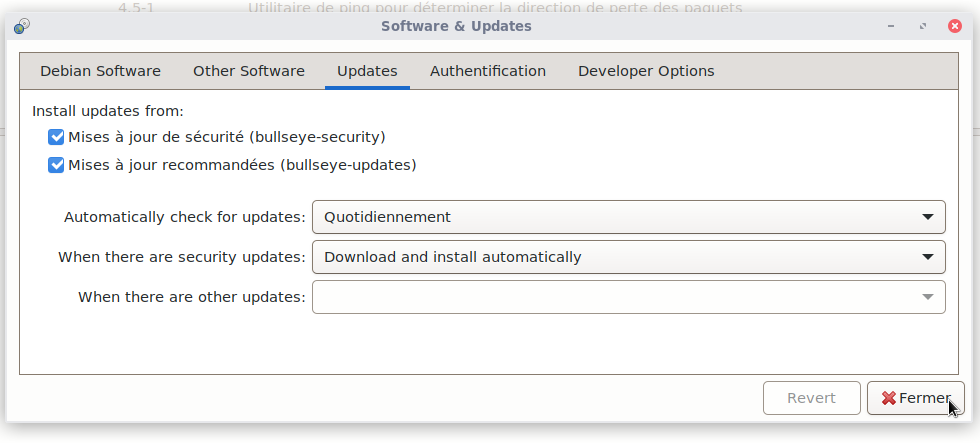Uncheck Mises à jour de sécurité (bullseye-security)
980x443 pixels.
[56, 137]
